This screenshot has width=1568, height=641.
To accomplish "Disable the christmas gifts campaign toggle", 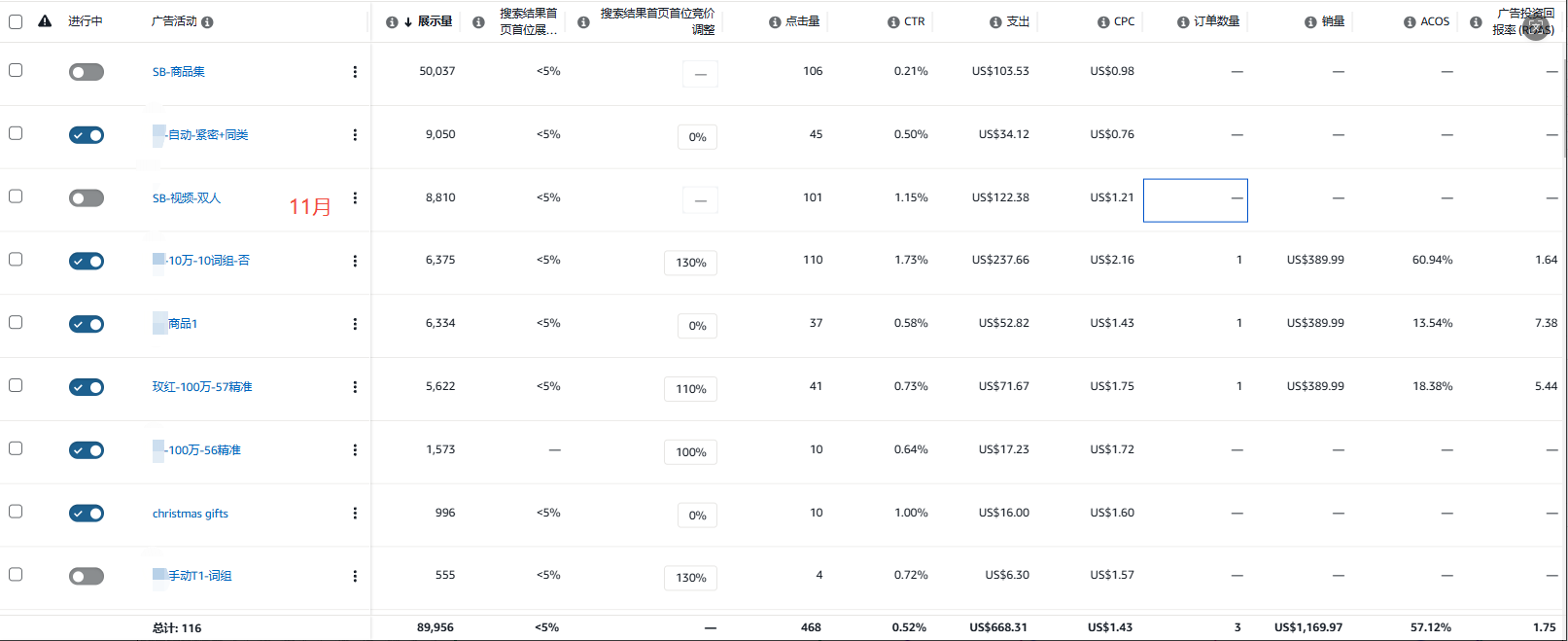I will [87, 514].
